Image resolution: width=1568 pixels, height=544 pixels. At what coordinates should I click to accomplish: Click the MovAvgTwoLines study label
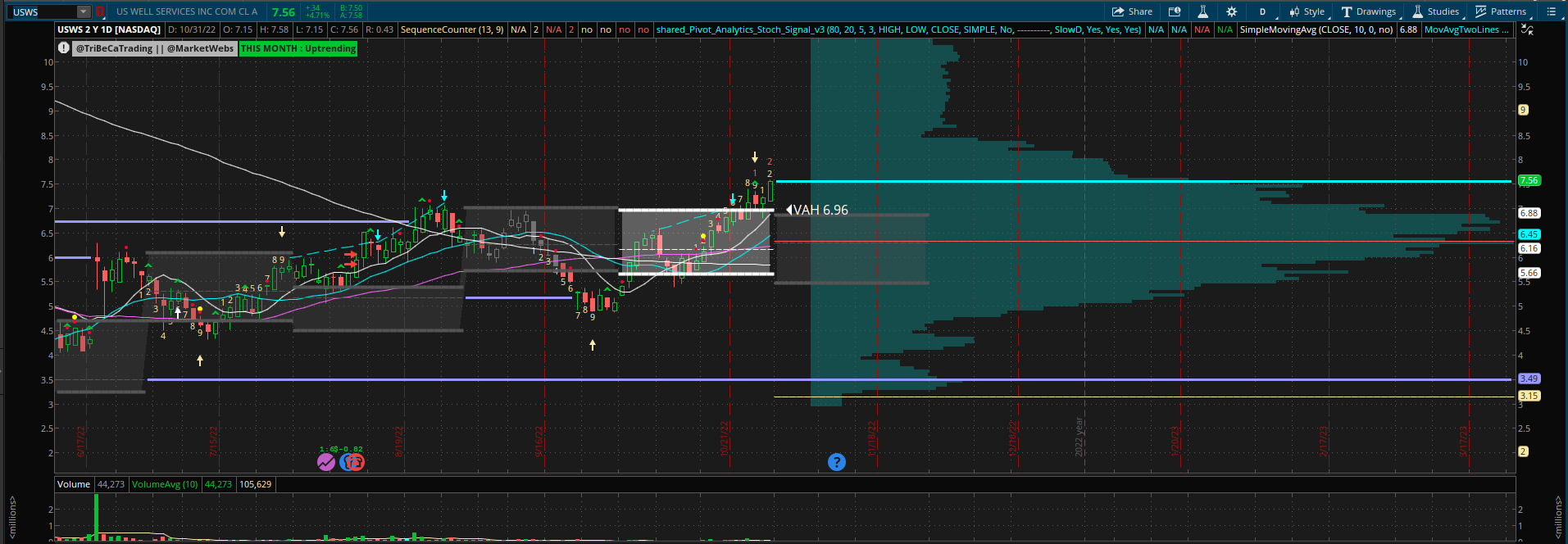click(1466, 29)
